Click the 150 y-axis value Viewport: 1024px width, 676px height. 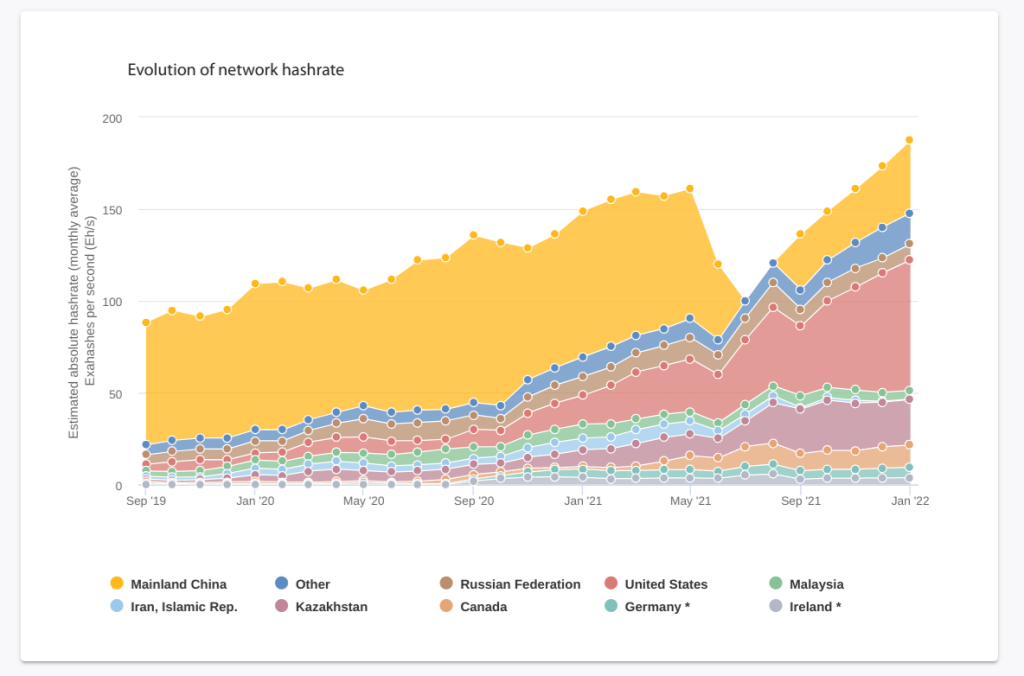[x=112, y=210]
